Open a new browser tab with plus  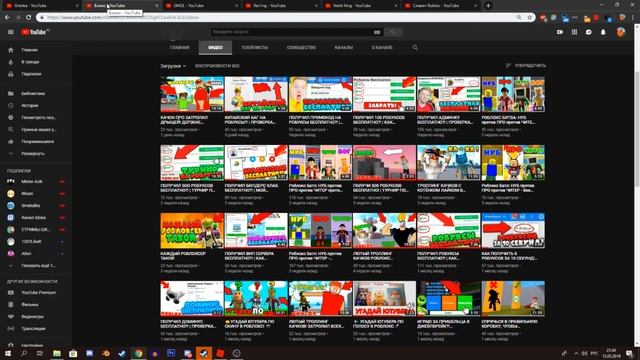point(488,6)
